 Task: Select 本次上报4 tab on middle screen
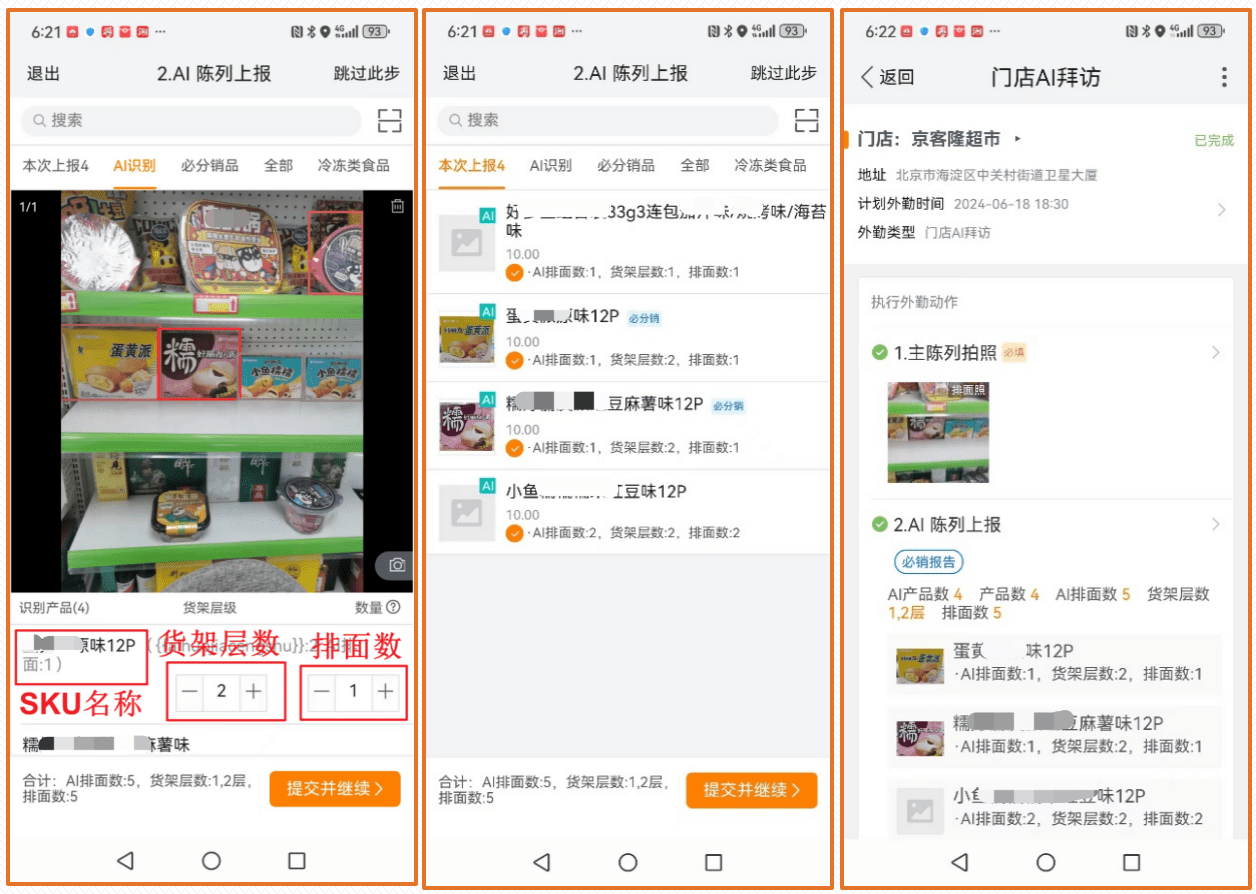pos(472,165)
